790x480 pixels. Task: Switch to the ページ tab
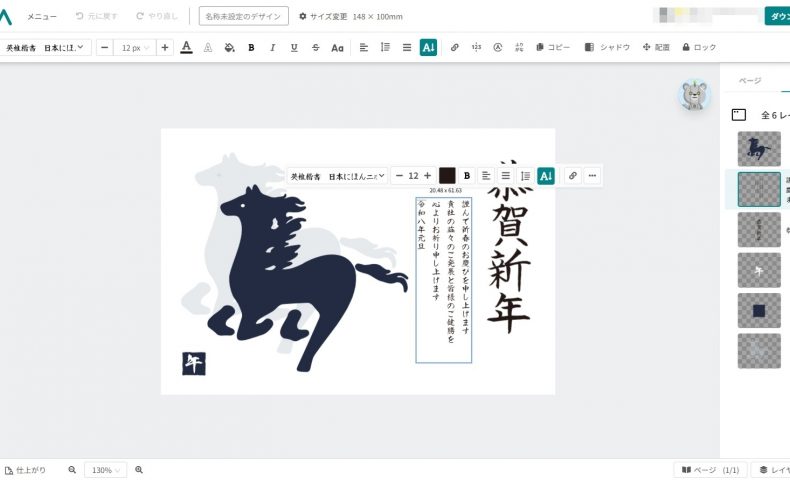(x=749, y=81)
